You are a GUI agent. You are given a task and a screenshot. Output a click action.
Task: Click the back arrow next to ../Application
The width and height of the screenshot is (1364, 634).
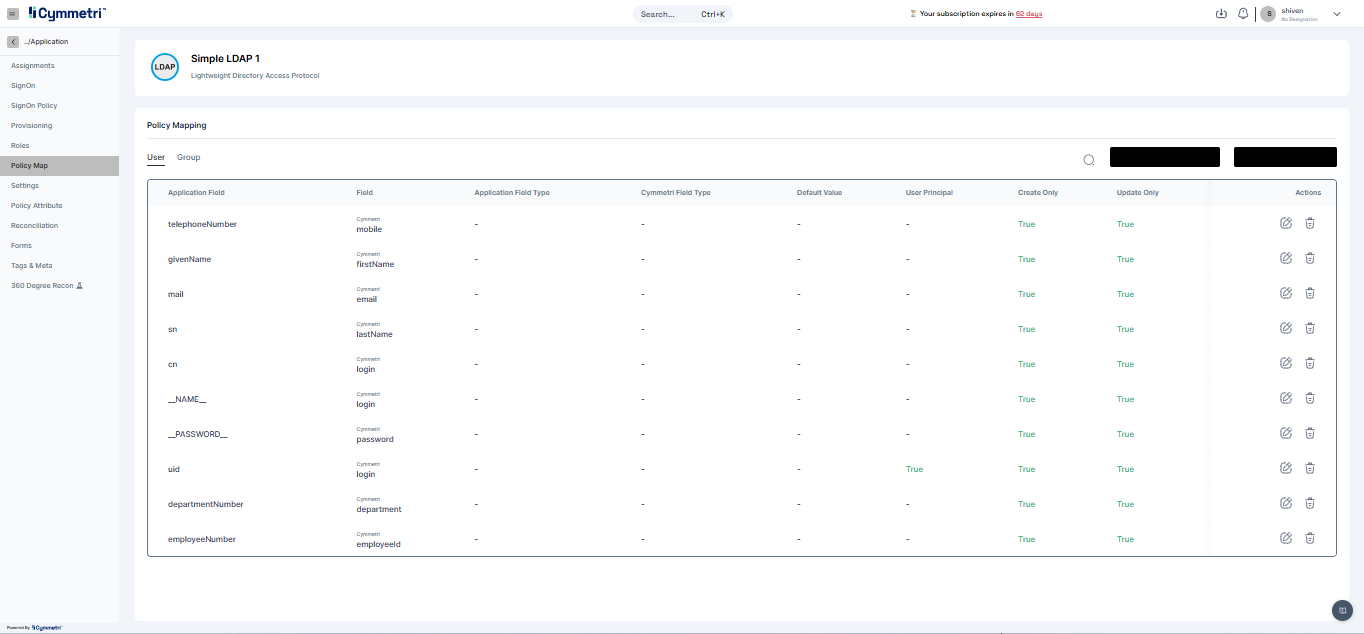[x=13, y=42]
